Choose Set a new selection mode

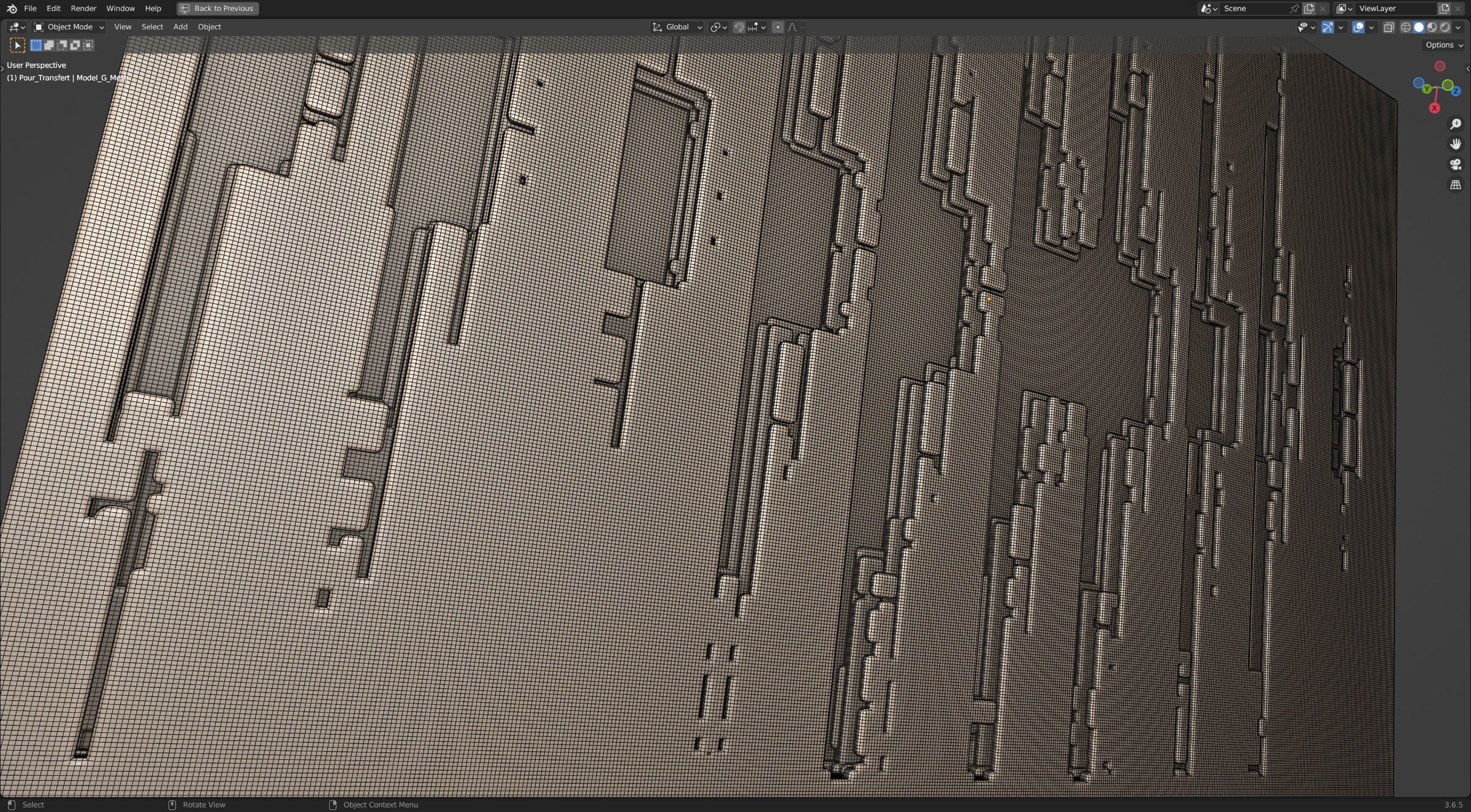pyautogui.click(x=36, y=45)
